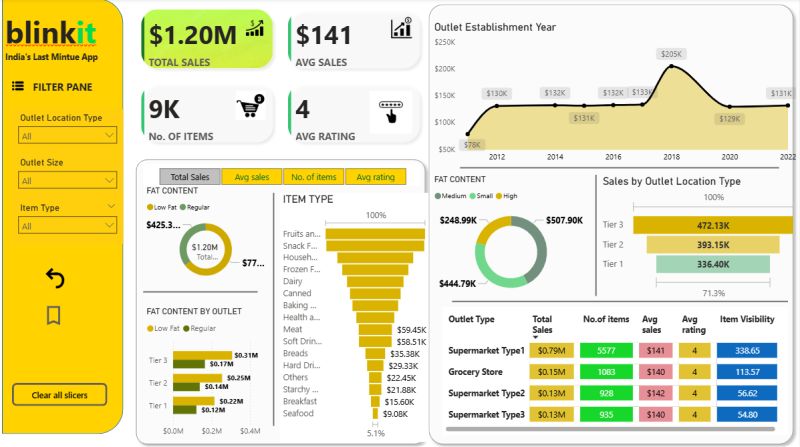
Task: Click the $507.90K donut label
Action: coord(564,220)
